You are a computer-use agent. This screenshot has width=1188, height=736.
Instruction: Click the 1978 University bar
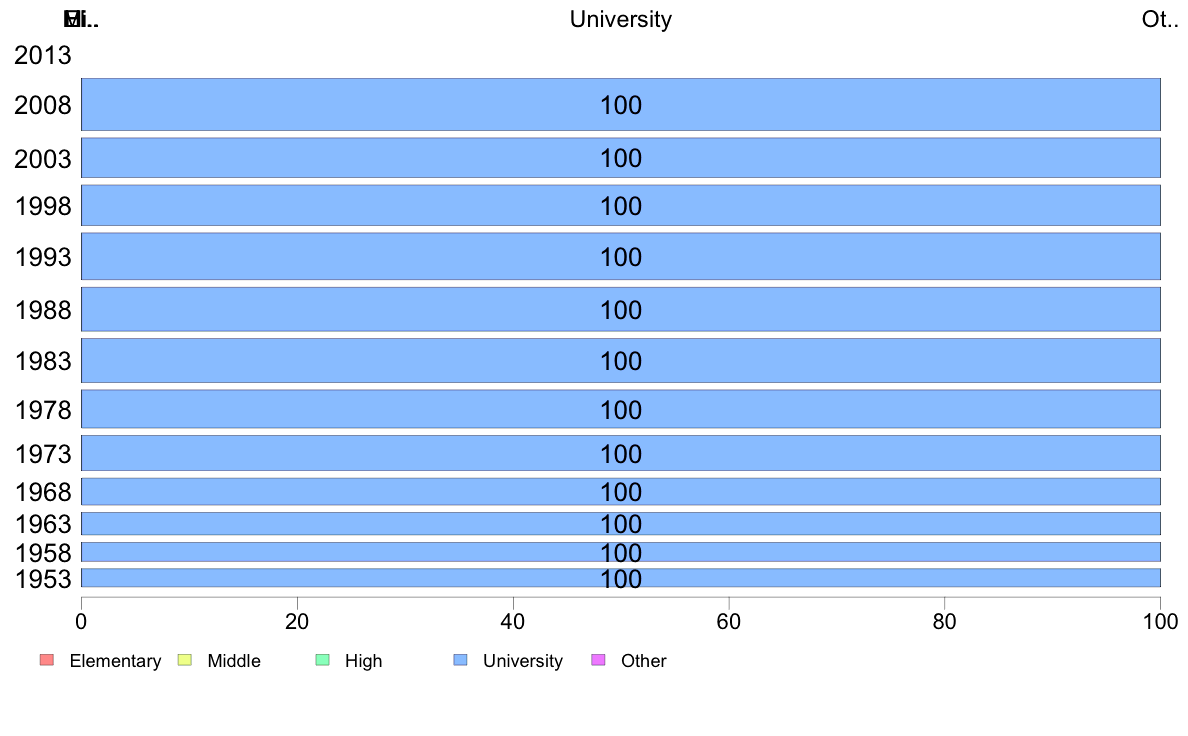tap(621, 409)
